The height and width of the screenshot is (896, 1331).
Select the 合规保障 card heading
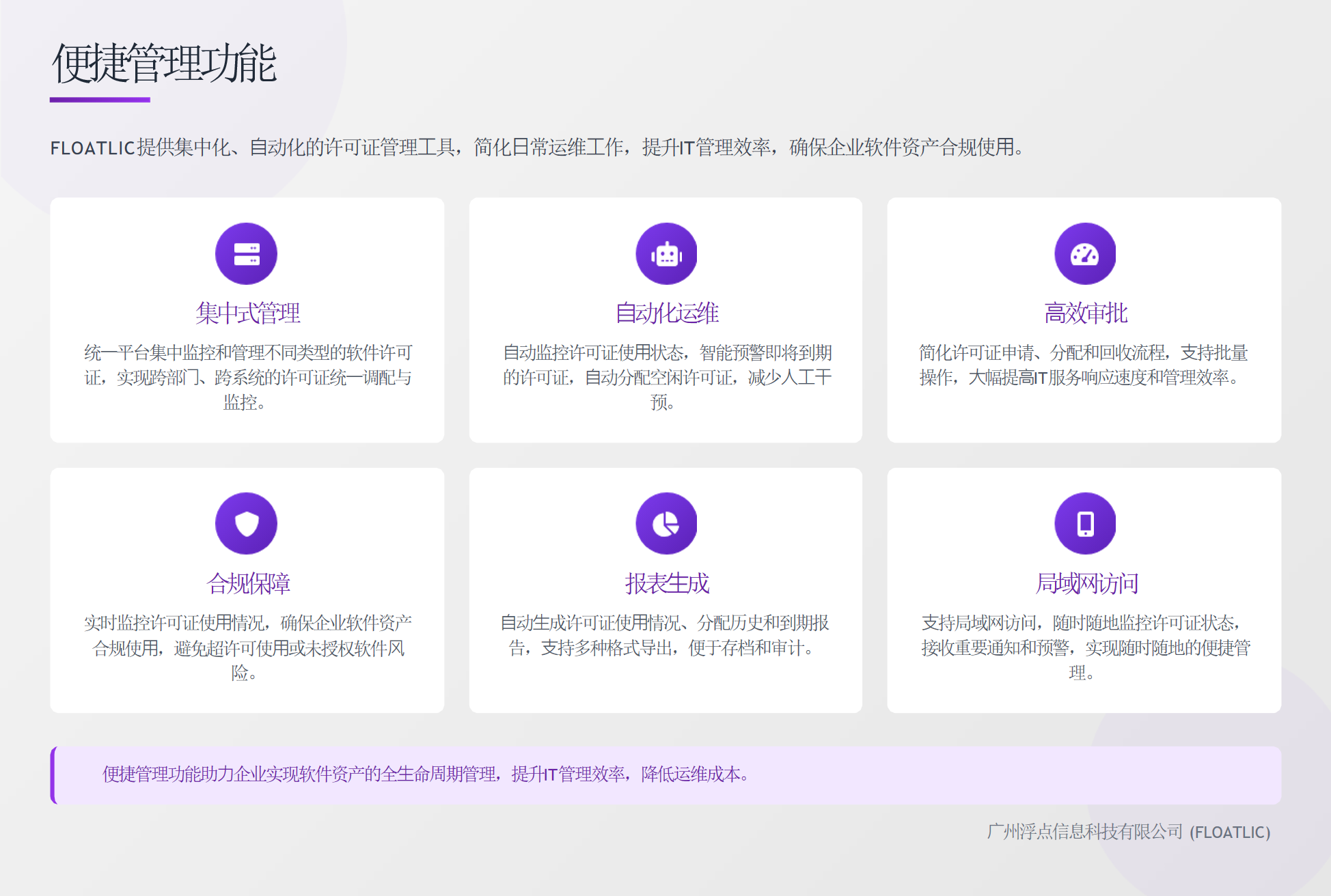247,583
